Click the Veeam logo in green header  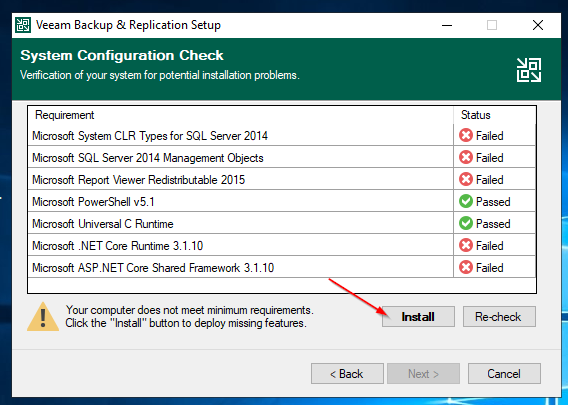(529, 70)
